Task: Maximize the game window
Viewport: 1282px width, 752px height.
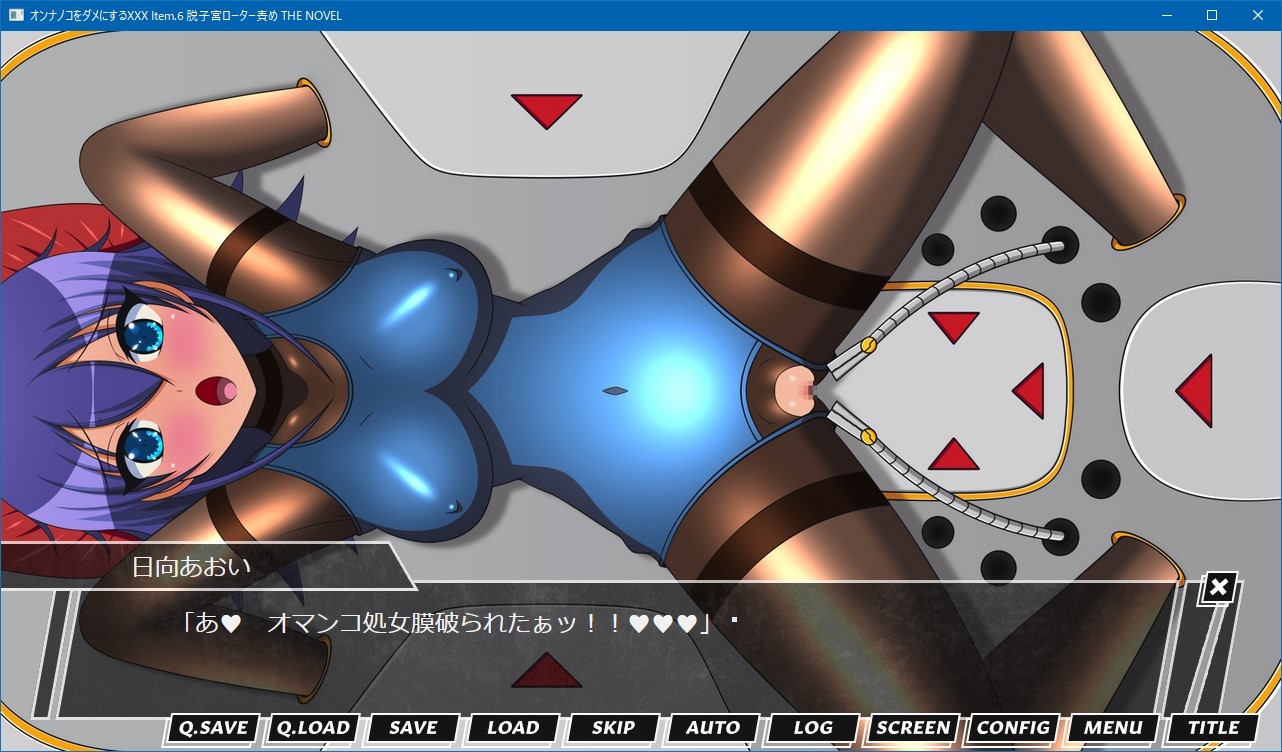Action: point(1212,15)
